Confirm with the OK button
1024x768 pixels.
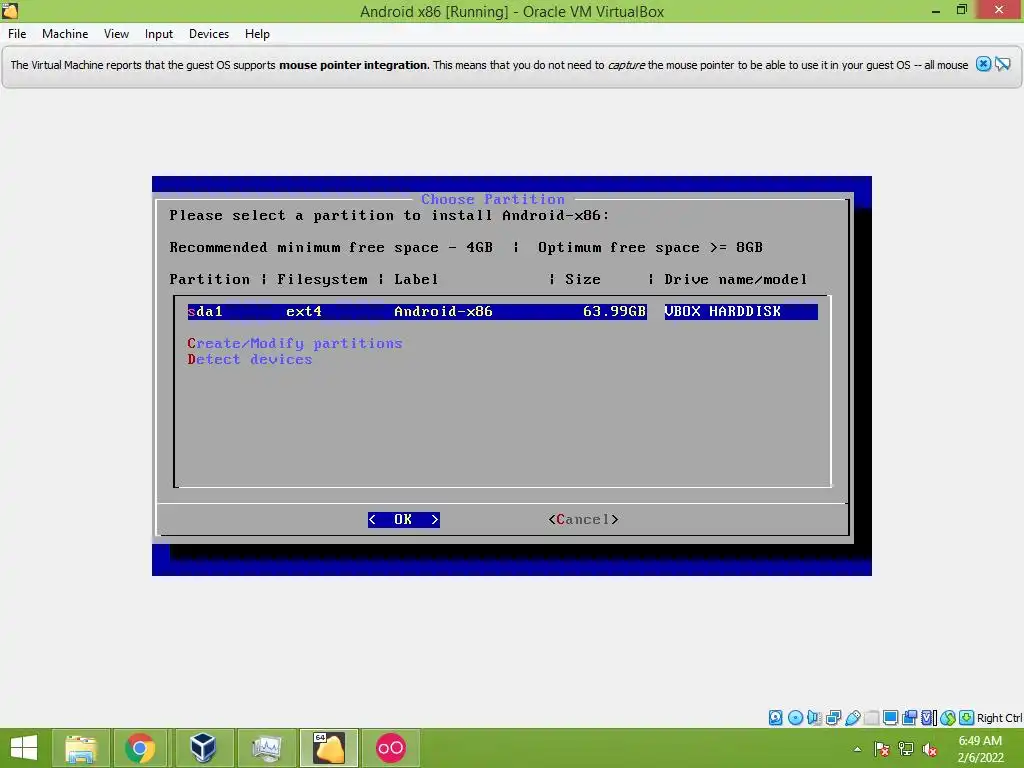404,519
